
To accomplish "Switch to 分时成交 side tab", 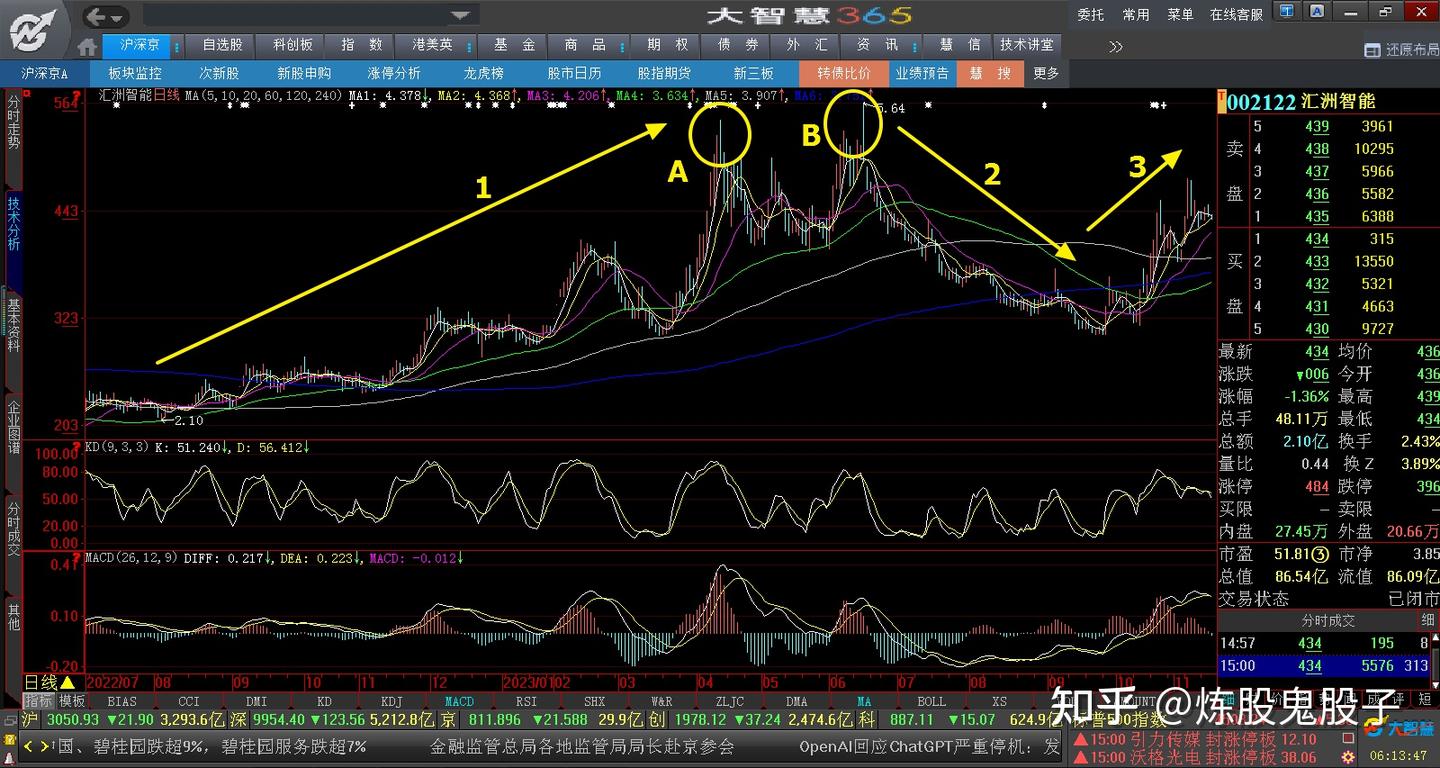I will pyautogui.click(x=13, y=527).
